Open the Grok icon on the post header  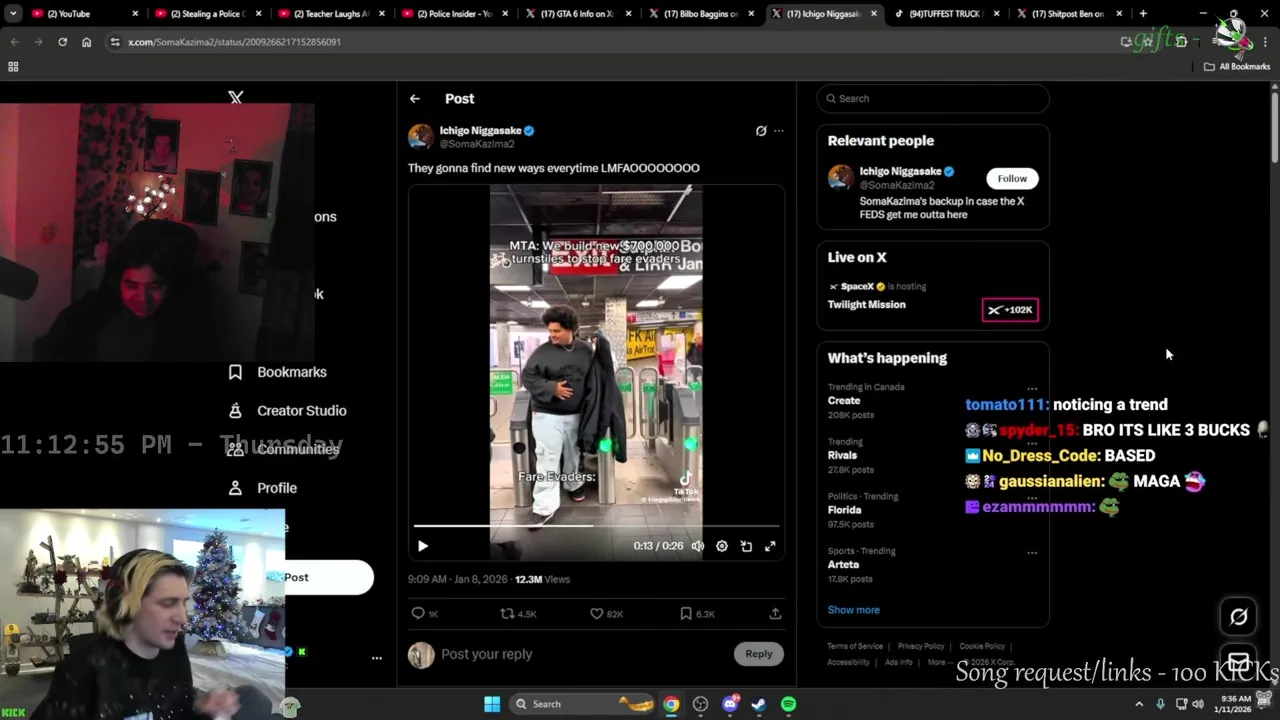tap(761, 131)
